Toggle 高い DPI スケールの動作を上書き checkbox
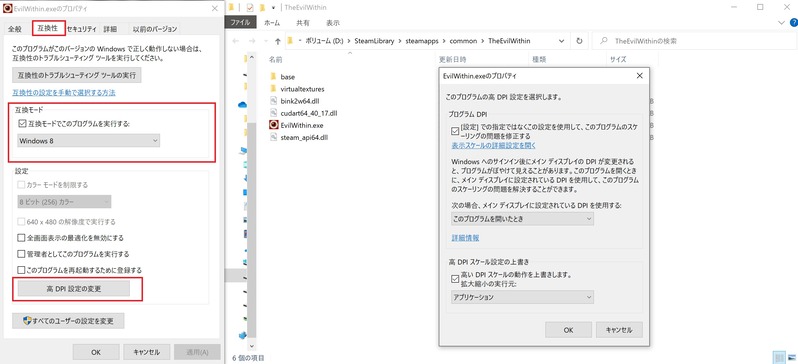Viewport: 798px width, 364px height. (x=455, y=278)
